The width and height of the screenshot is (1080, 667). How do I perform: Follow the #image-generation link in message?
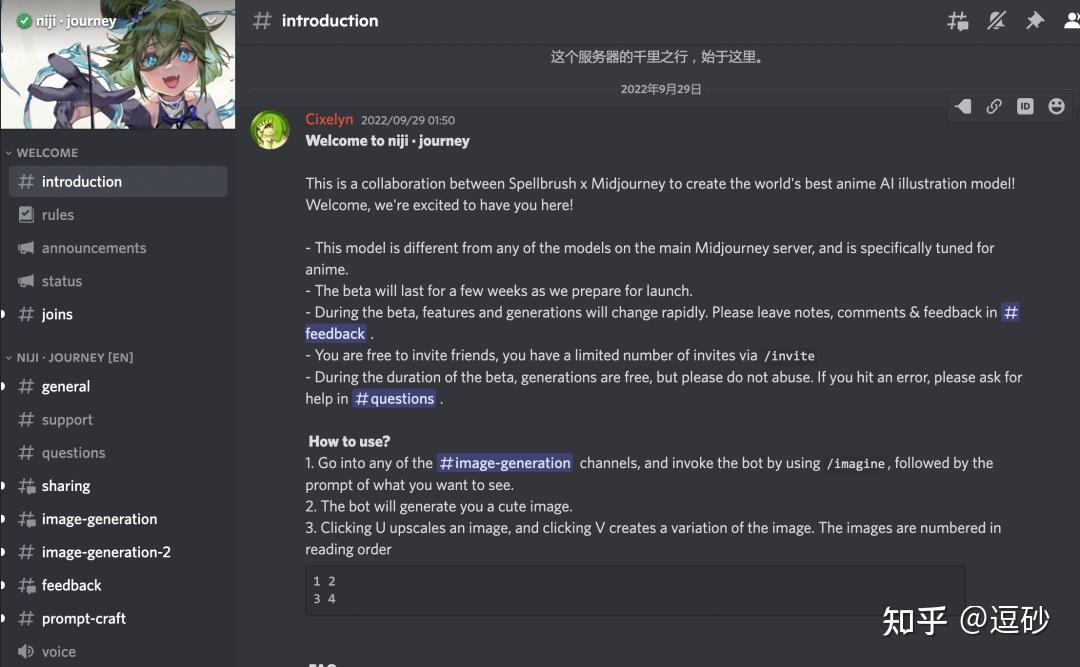[505, 463]
